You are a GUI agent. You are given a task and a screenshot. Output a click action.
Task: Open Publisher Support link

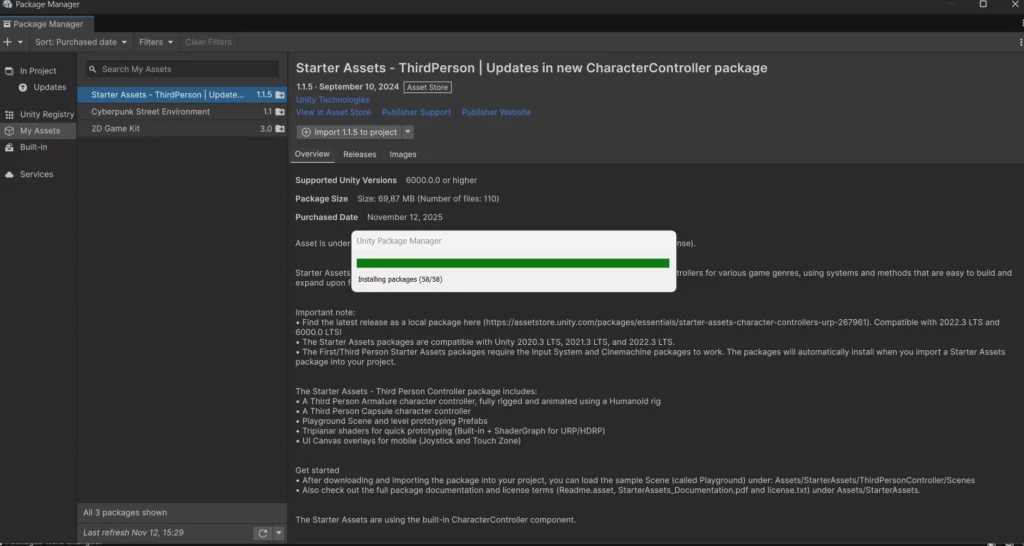(416, 112)
